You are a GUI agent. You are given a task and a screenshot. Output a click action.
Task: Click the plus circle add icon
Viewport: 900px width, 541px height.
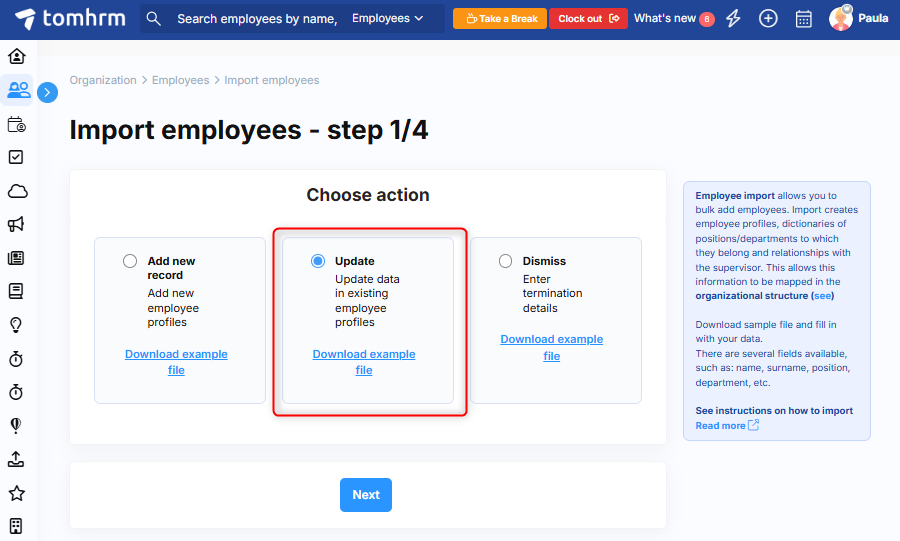(768, 18)
